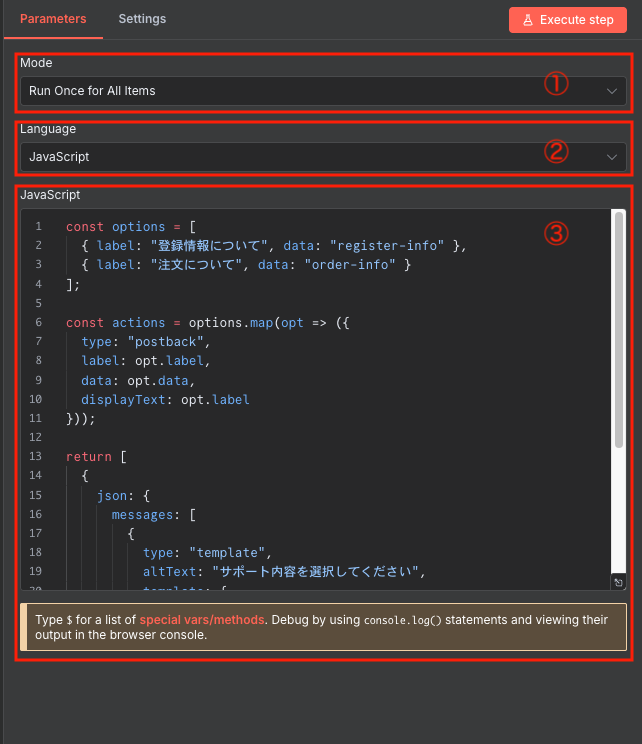This screenshot has width=642, height=744.
Task: Click 'label: opt.label,' on line 8
Action: (x=146, y=361)
